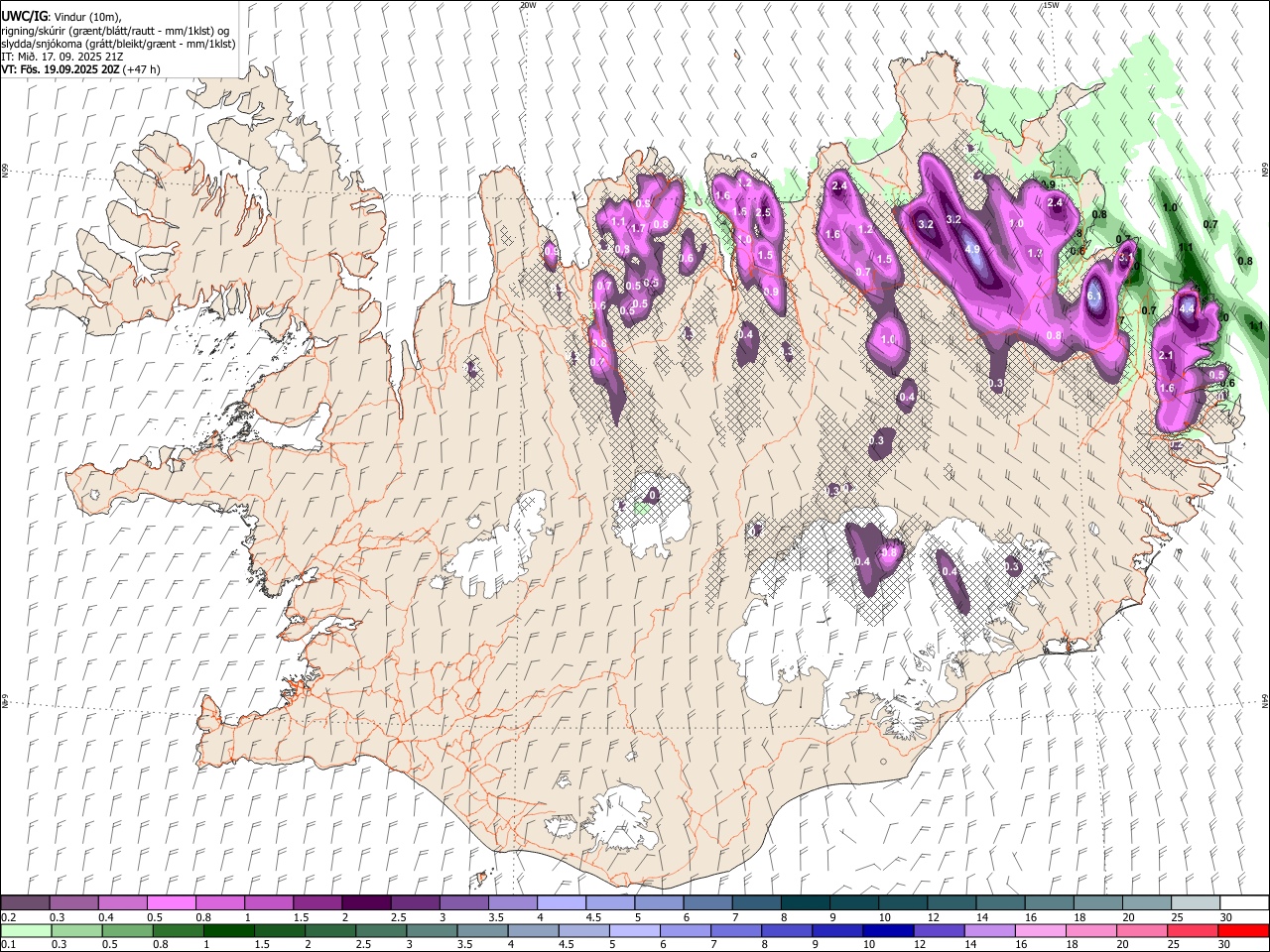
Task: Pick the darkest purple 2–2.5 snow legend swatch
Action: click(x=366, y=903)
